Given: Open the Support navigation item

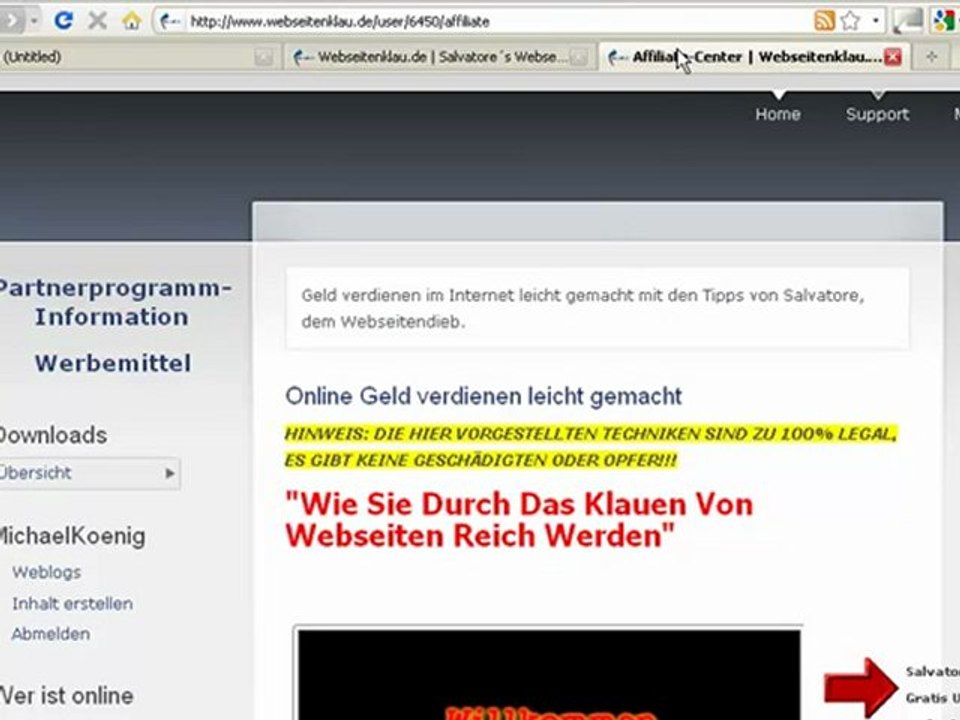Looking at the screenshot, I should pyautogui.click(x=877, y=114).
